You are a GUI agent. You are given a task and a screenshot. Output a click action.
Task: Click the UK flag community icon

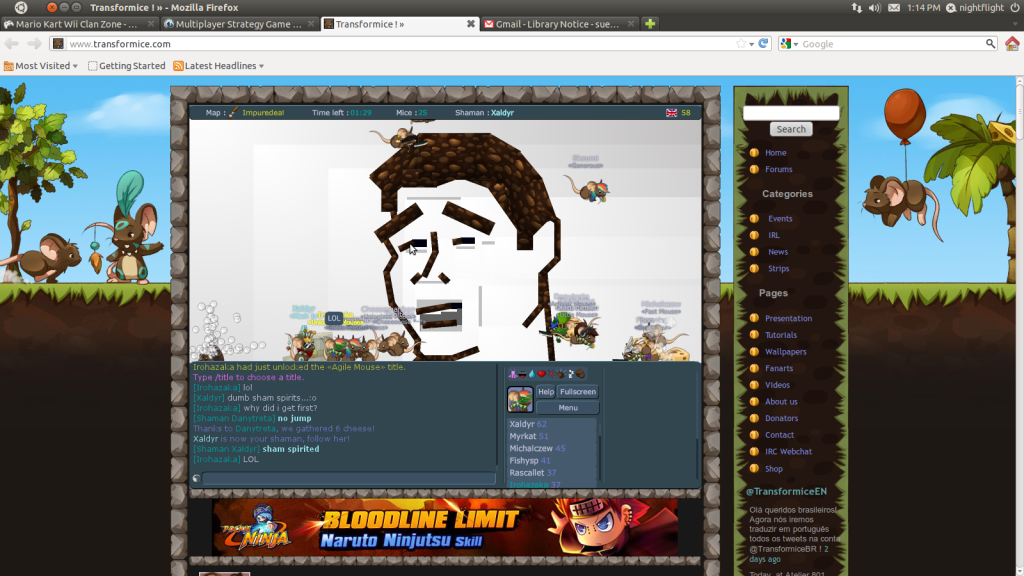coord(671,113)
